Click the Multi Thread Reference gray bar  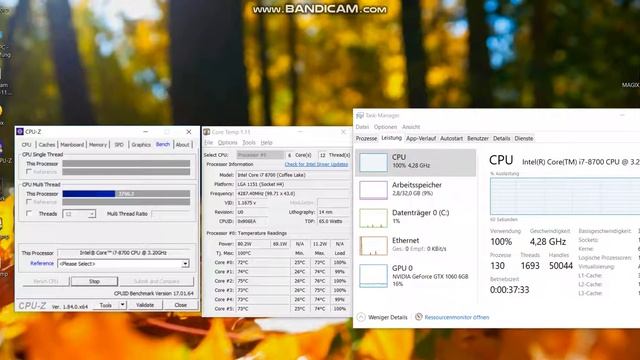click(x=126, y=202)
